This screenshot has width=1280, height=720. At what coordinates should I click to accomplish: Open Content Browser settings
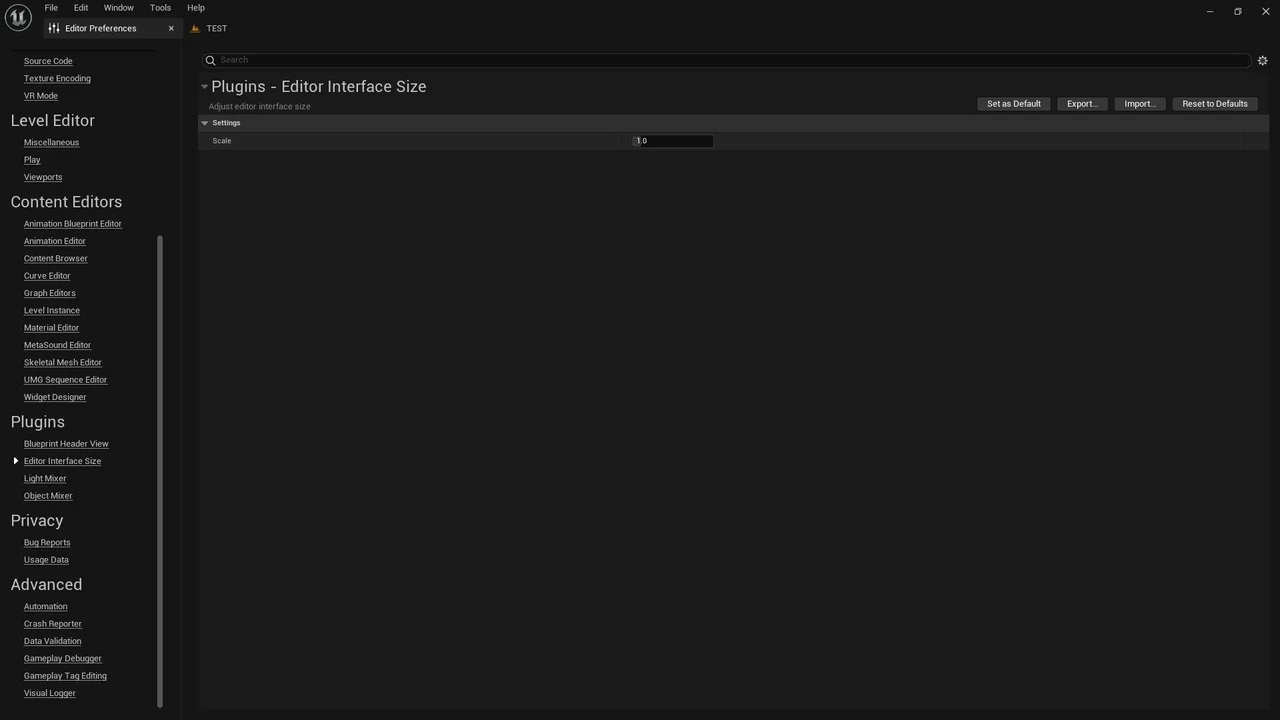click(56, 258)
